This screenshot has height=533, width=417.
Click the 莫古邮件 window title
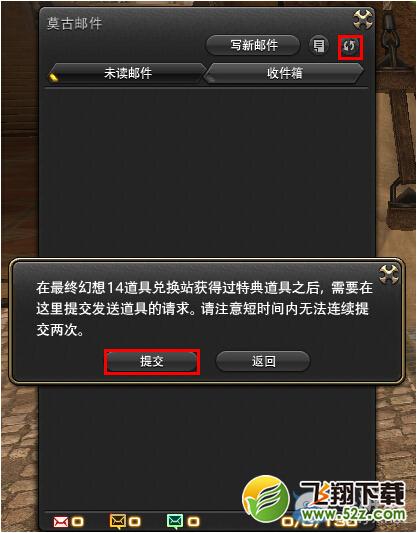coord(74,24)
